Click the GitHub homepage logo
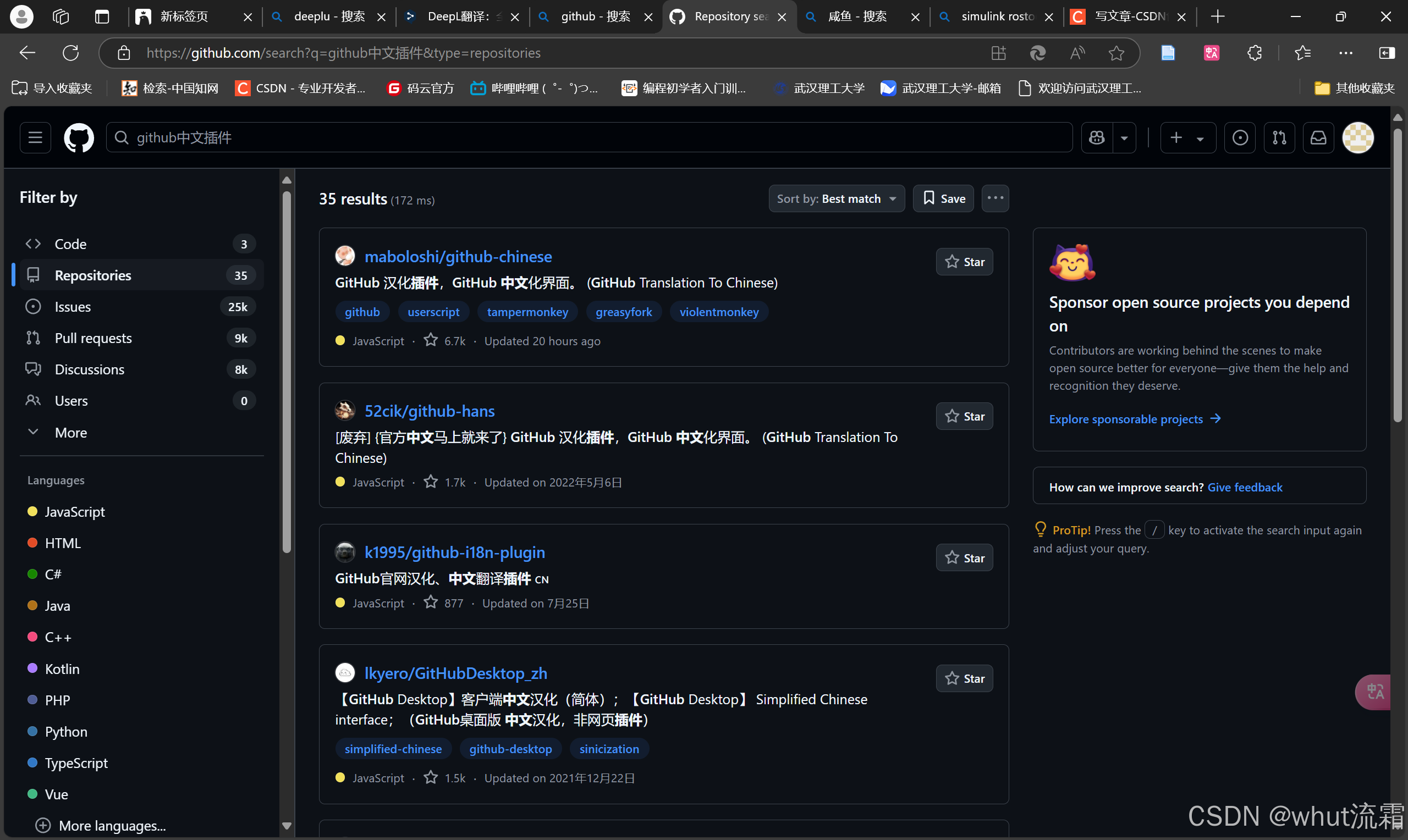The width and height of the screenshot is (1408, 840). click(79, 137)
